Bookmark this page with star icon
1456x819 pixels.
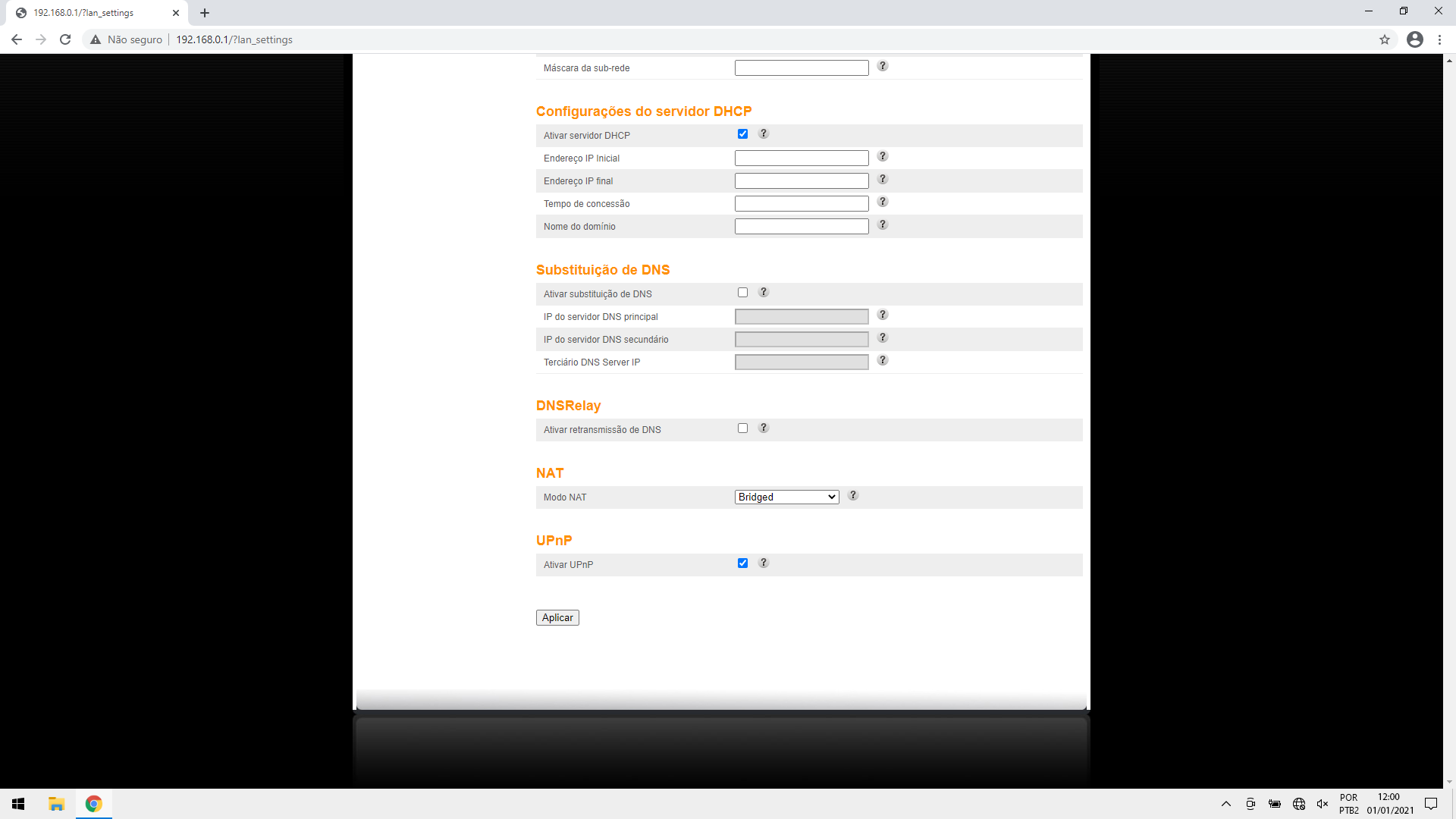tap(1385, 39)
